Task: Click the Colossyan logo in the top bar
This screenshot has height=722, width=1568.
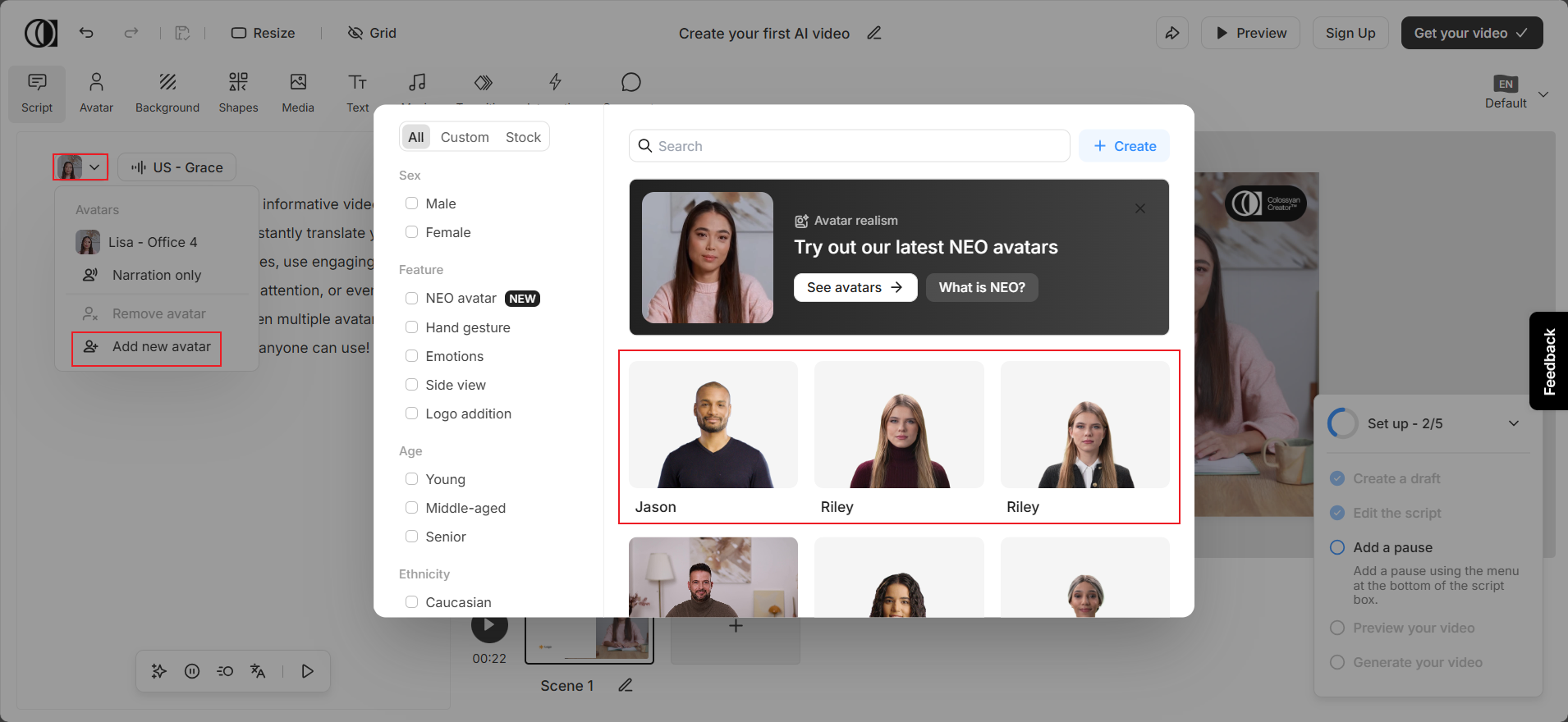Action: [41, 33]
